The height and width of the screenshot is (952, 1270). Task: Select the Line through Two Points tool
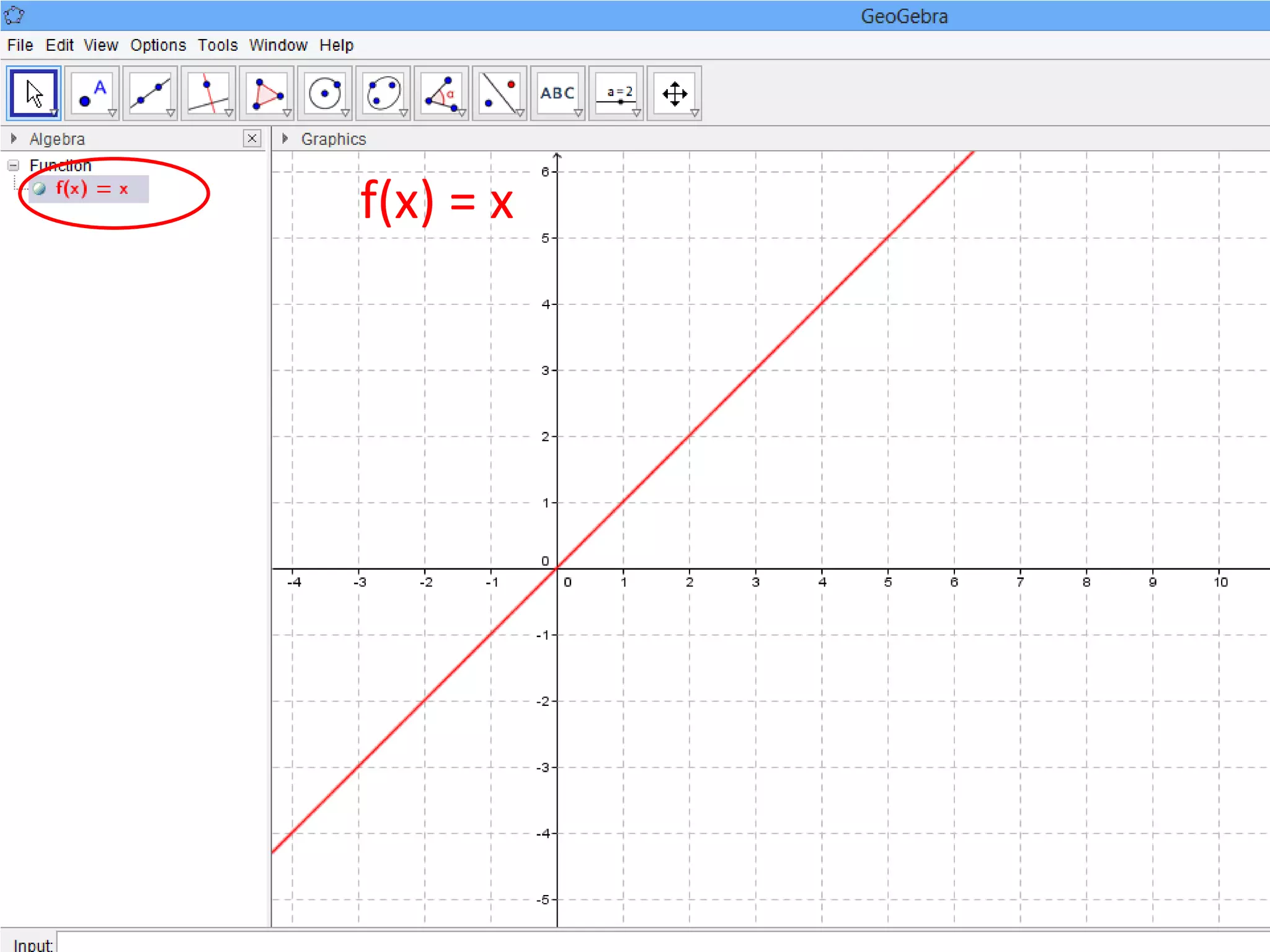tap(150, 93)
